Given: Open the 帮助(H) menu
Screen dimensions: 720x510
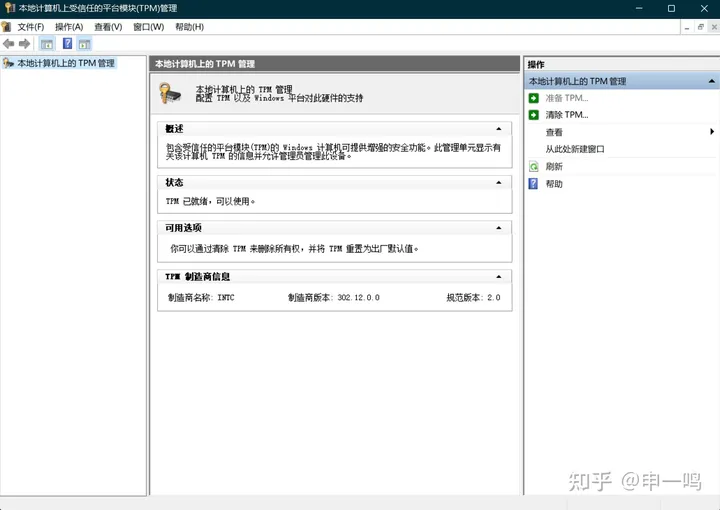Looking at the screenshot, I should (189, 27).
